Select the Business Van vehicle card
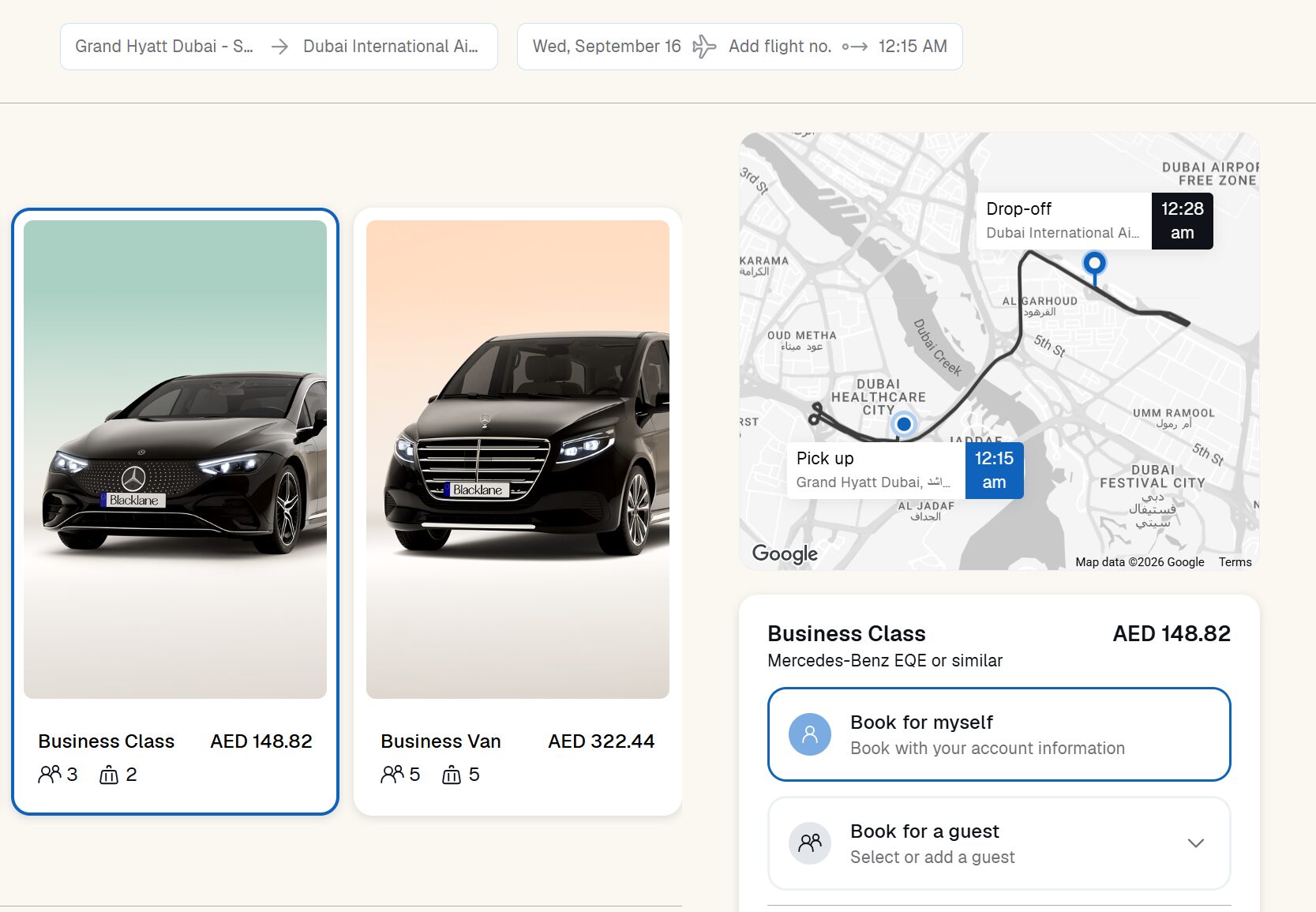The image size is (1316, 912). click(518, 512)
